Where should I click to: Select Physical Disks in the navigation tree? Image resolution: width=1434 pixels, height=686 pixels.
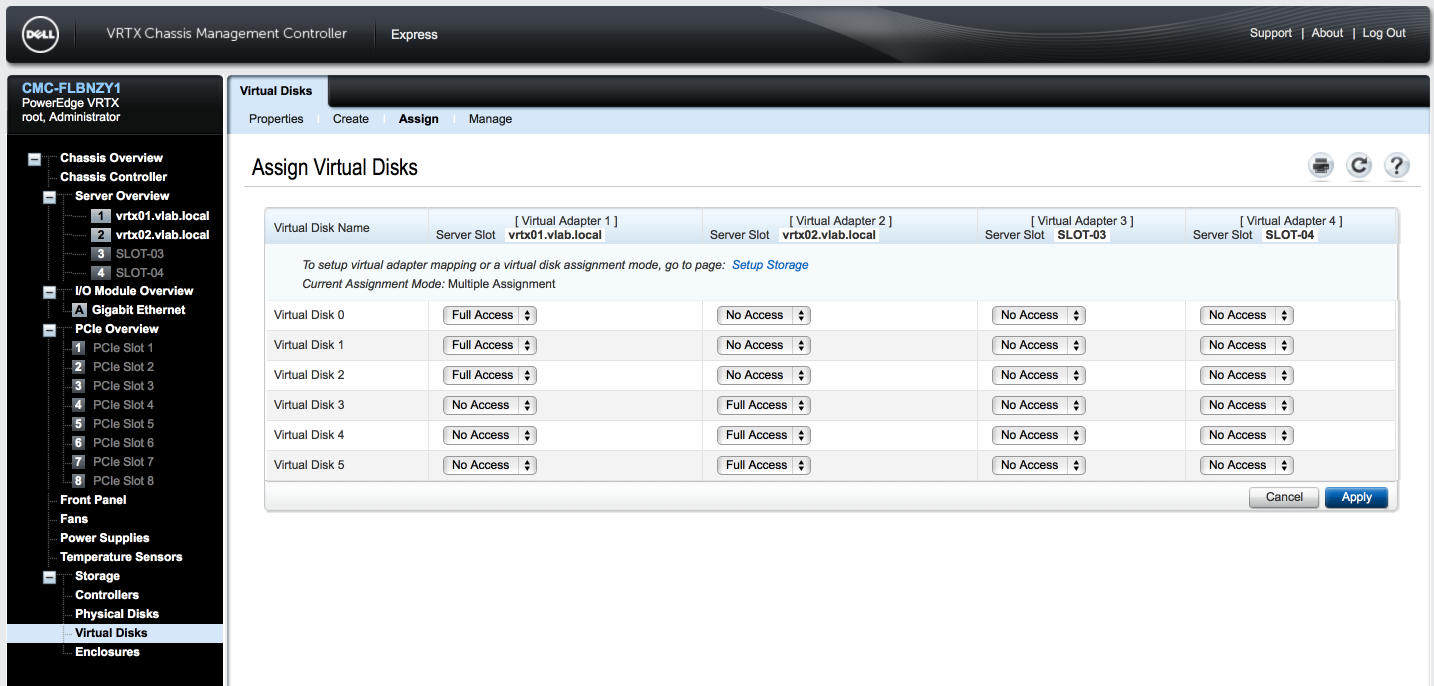pos(117,614)
